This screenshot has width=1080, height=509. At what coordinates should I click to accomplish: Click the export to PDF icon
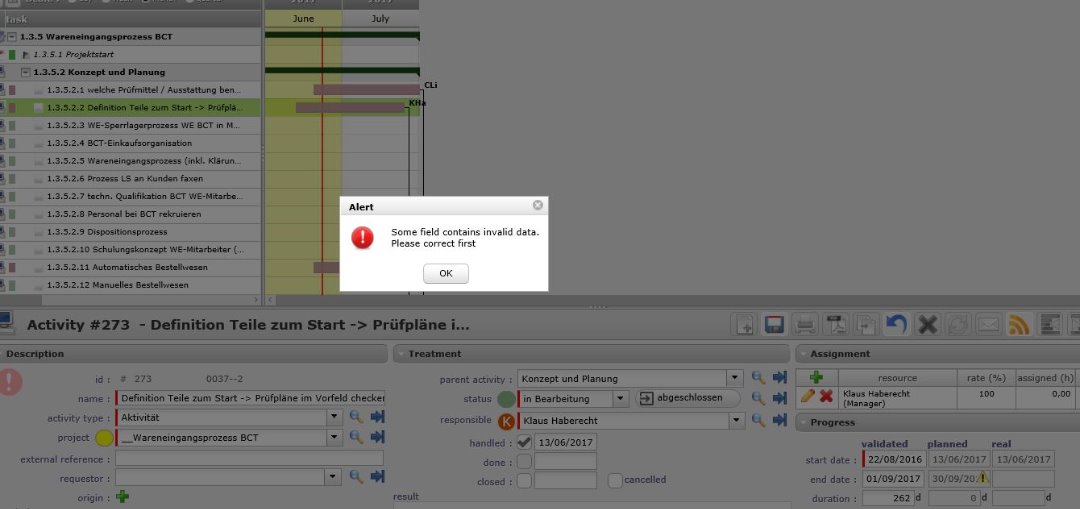point(835,324)
